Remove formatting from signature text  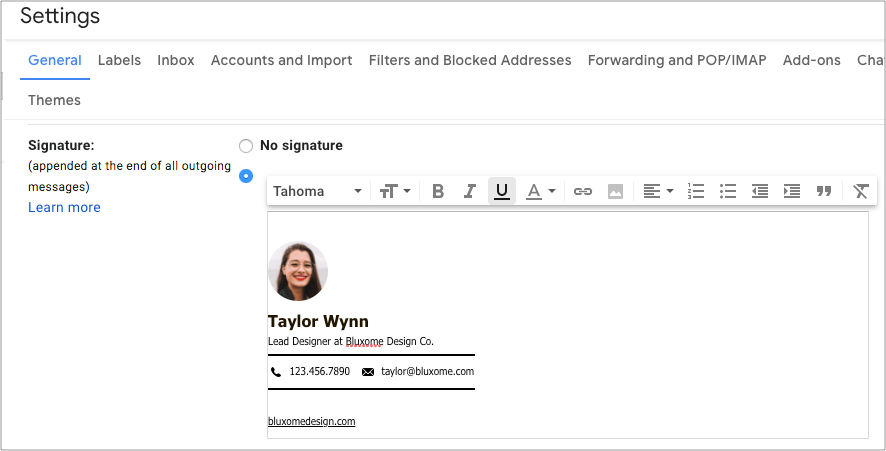click(861, 192)
